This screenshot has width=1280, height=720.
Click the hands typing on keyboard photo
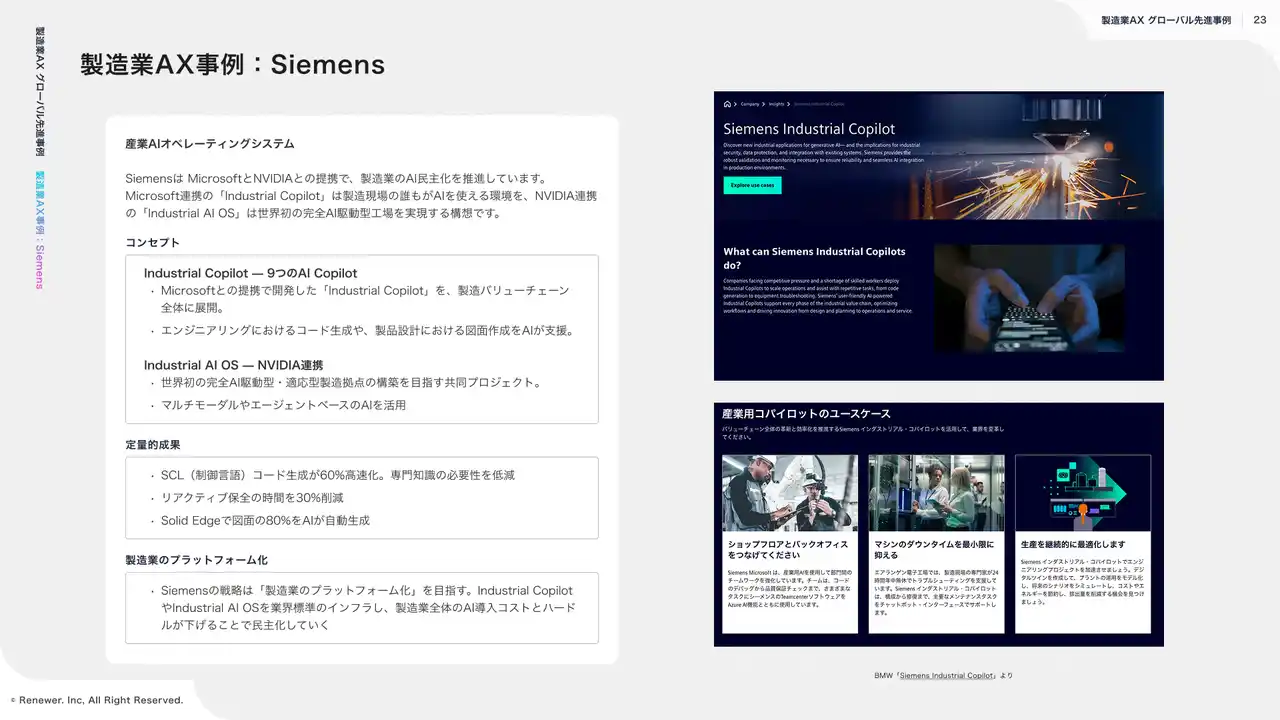[1029, 298]
